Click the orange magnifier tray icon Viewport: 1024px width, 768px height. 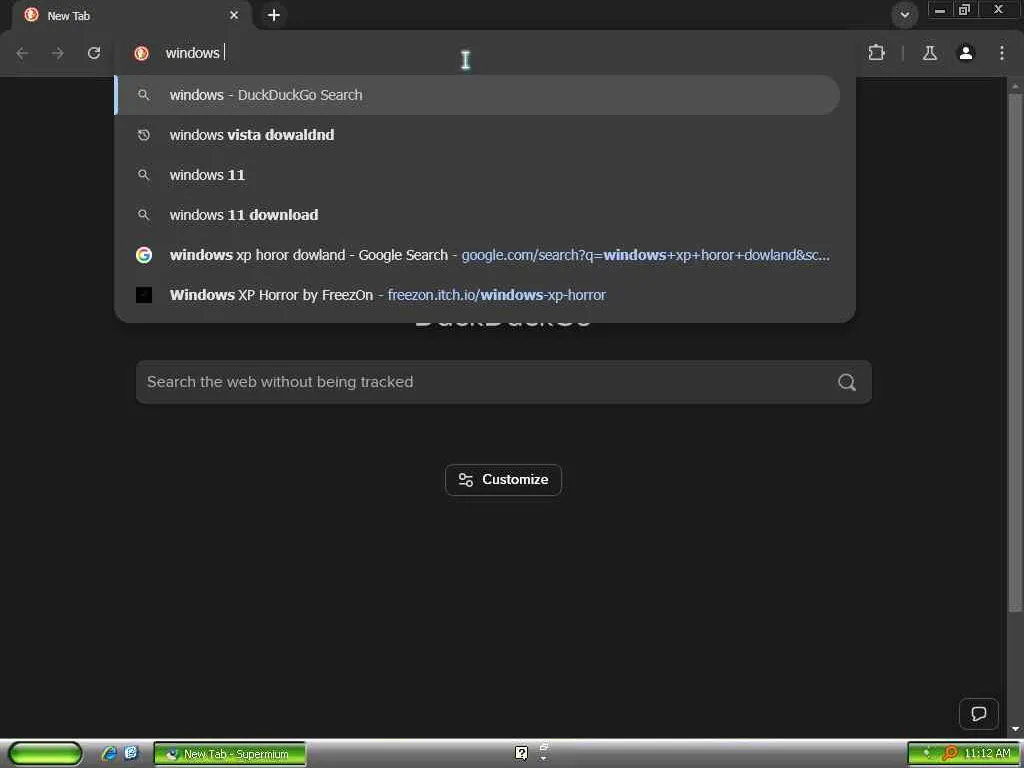pos(950,754)
